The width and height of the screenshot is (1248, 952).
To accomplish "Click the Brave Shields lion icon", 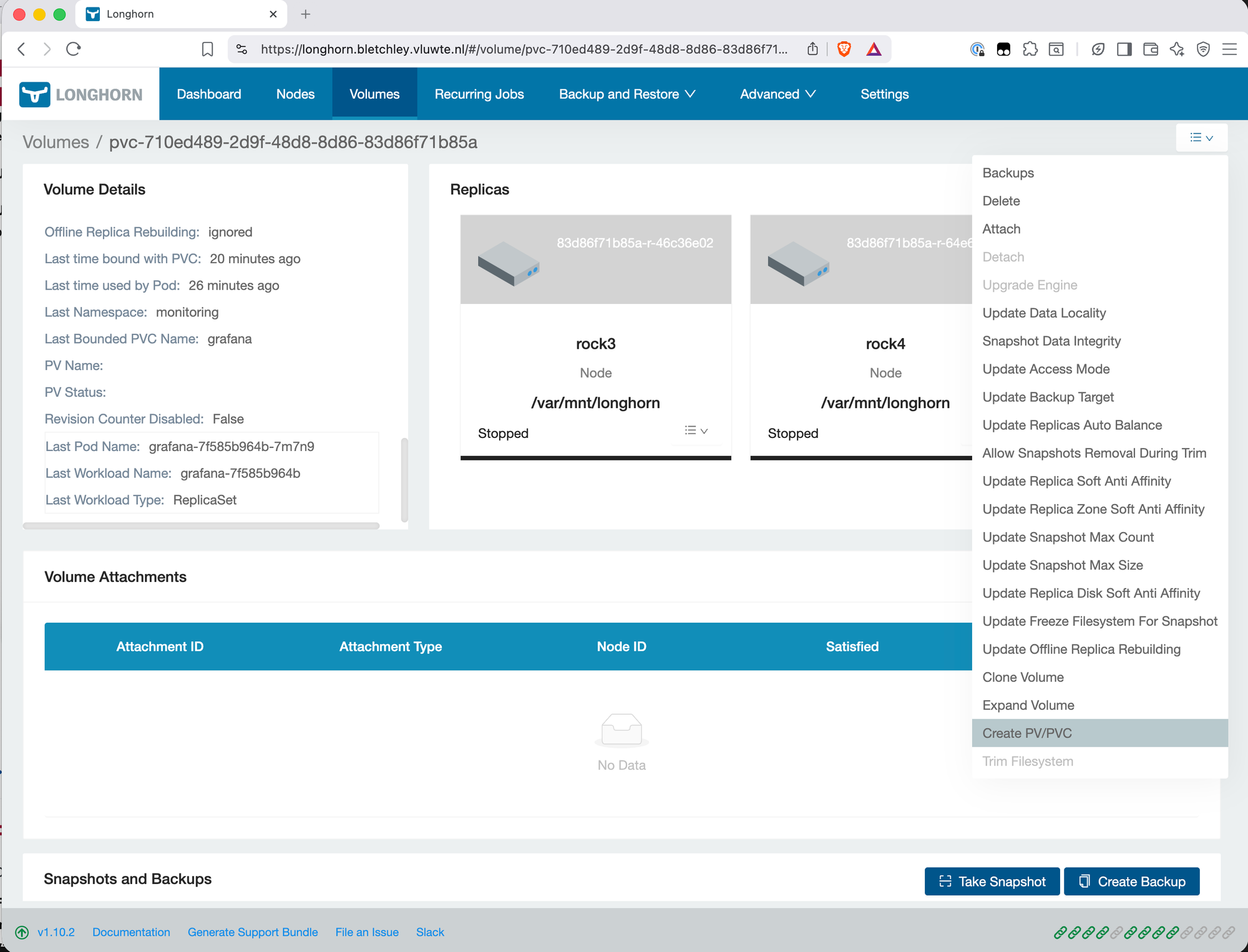I will (x=844, y=49).
